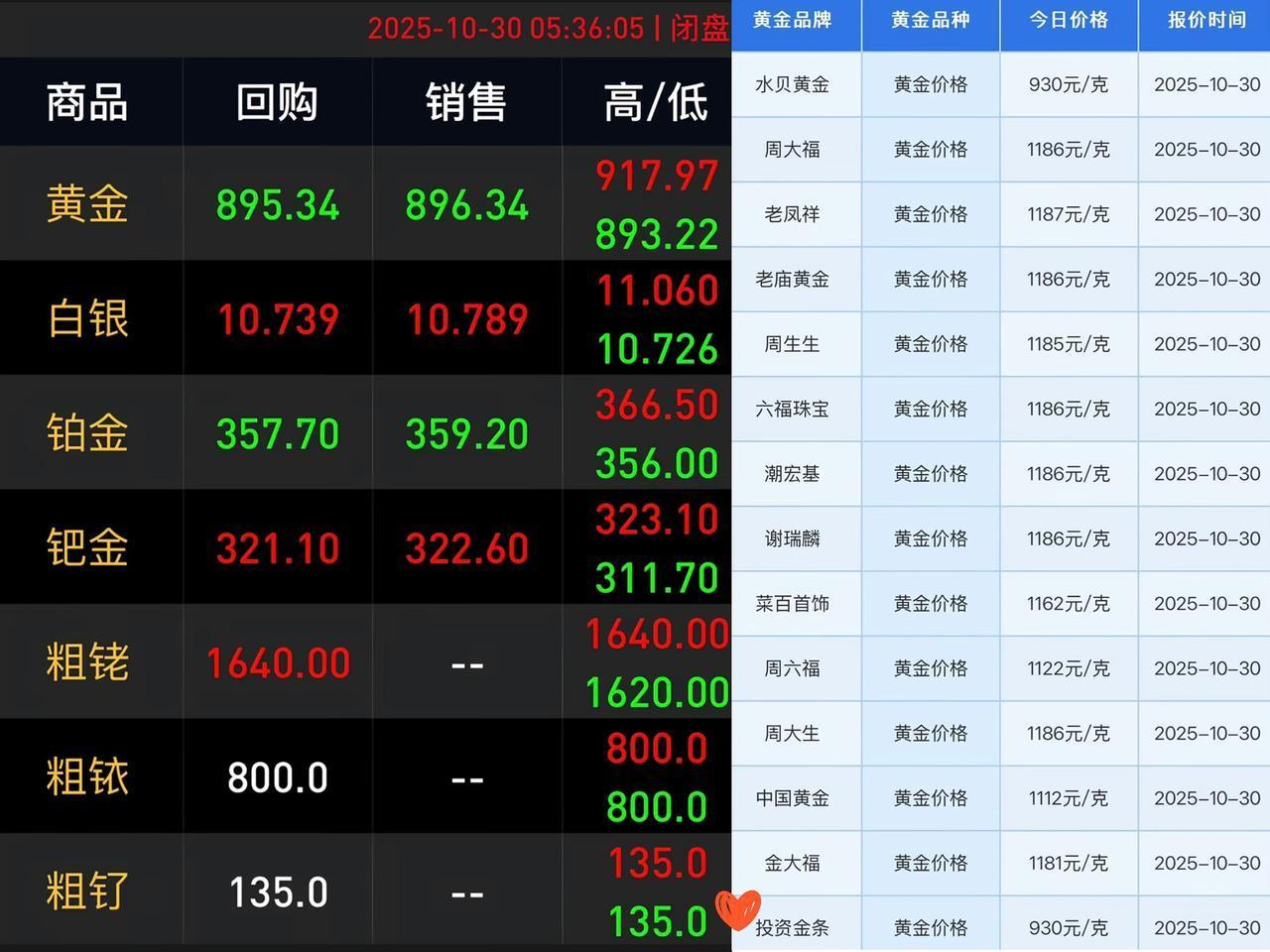
Task: Click silver selling price 10.789
Action: pyautogui.click(x=467, y=319)
